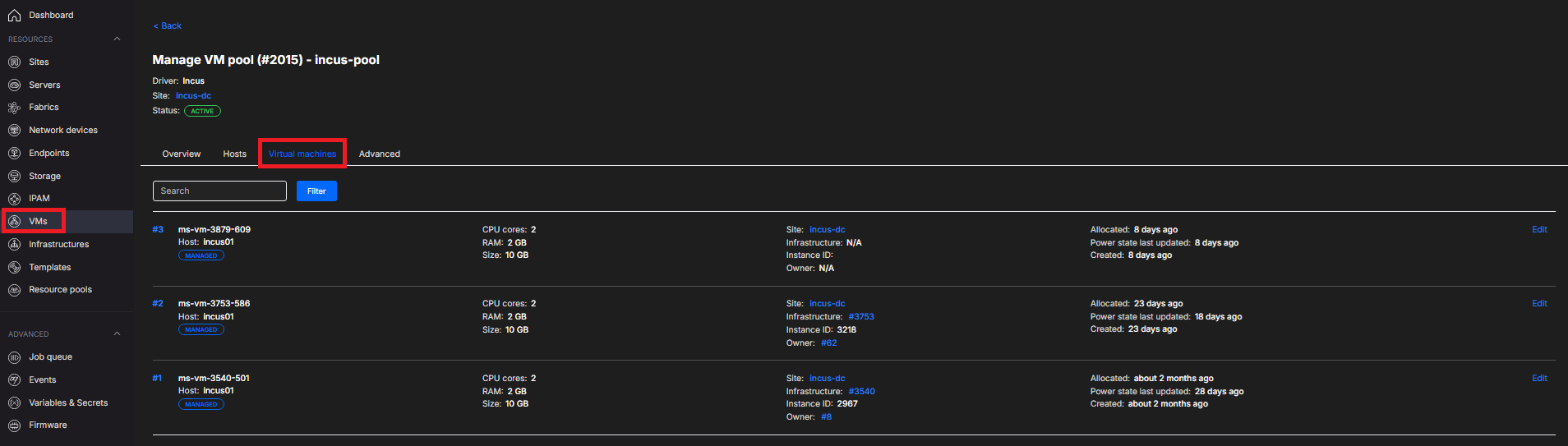
Task: Open infrastructure #3753 link
Action: [860, 317]
